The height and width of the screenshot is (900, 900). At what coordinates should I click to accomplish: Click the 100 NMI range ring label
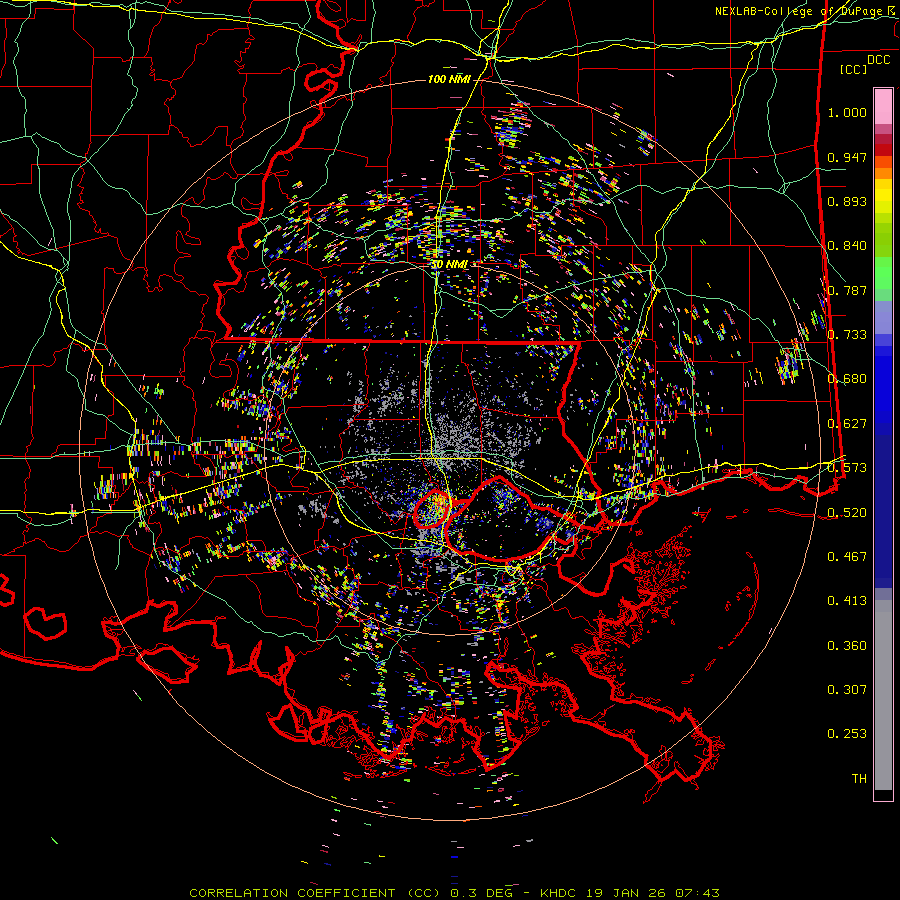(449, 79)
